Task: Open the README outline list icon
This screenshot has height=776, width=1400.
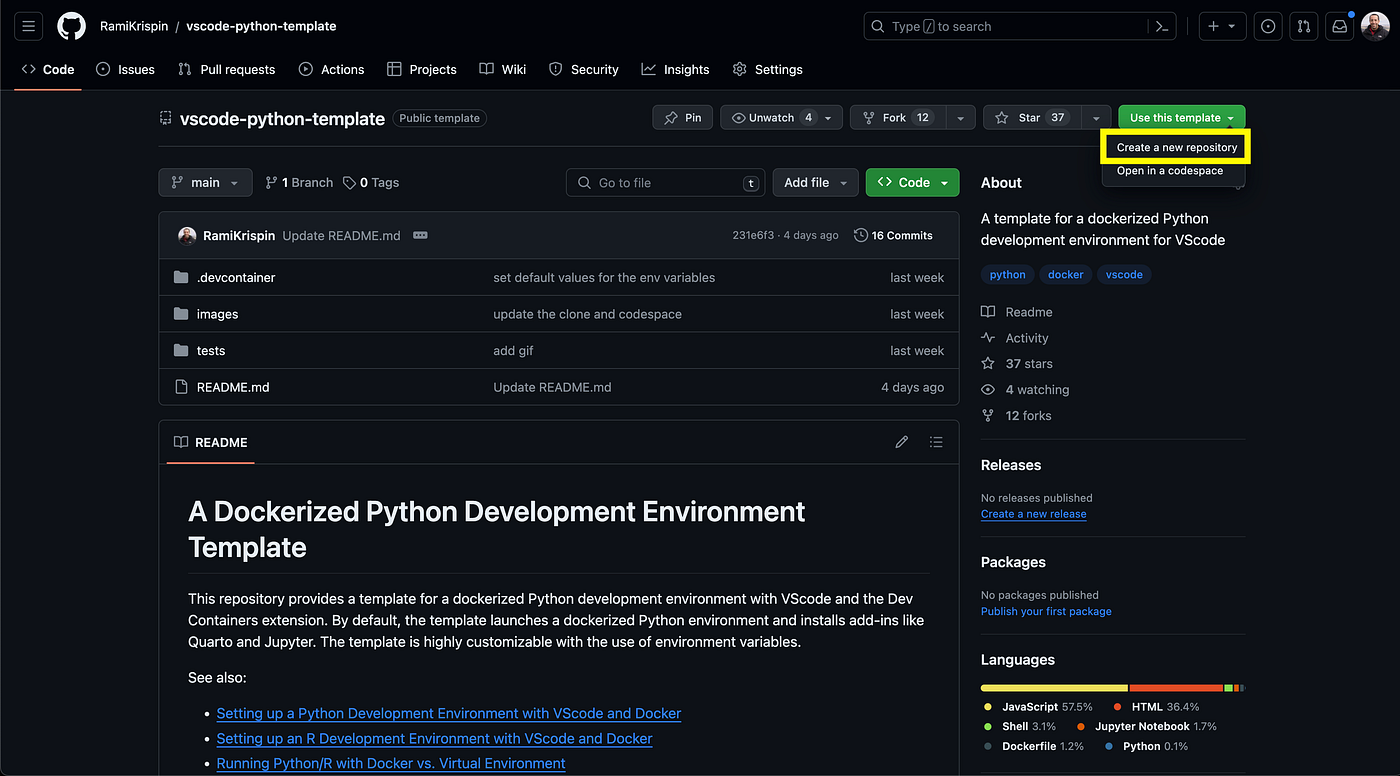Action: point(936,442)
